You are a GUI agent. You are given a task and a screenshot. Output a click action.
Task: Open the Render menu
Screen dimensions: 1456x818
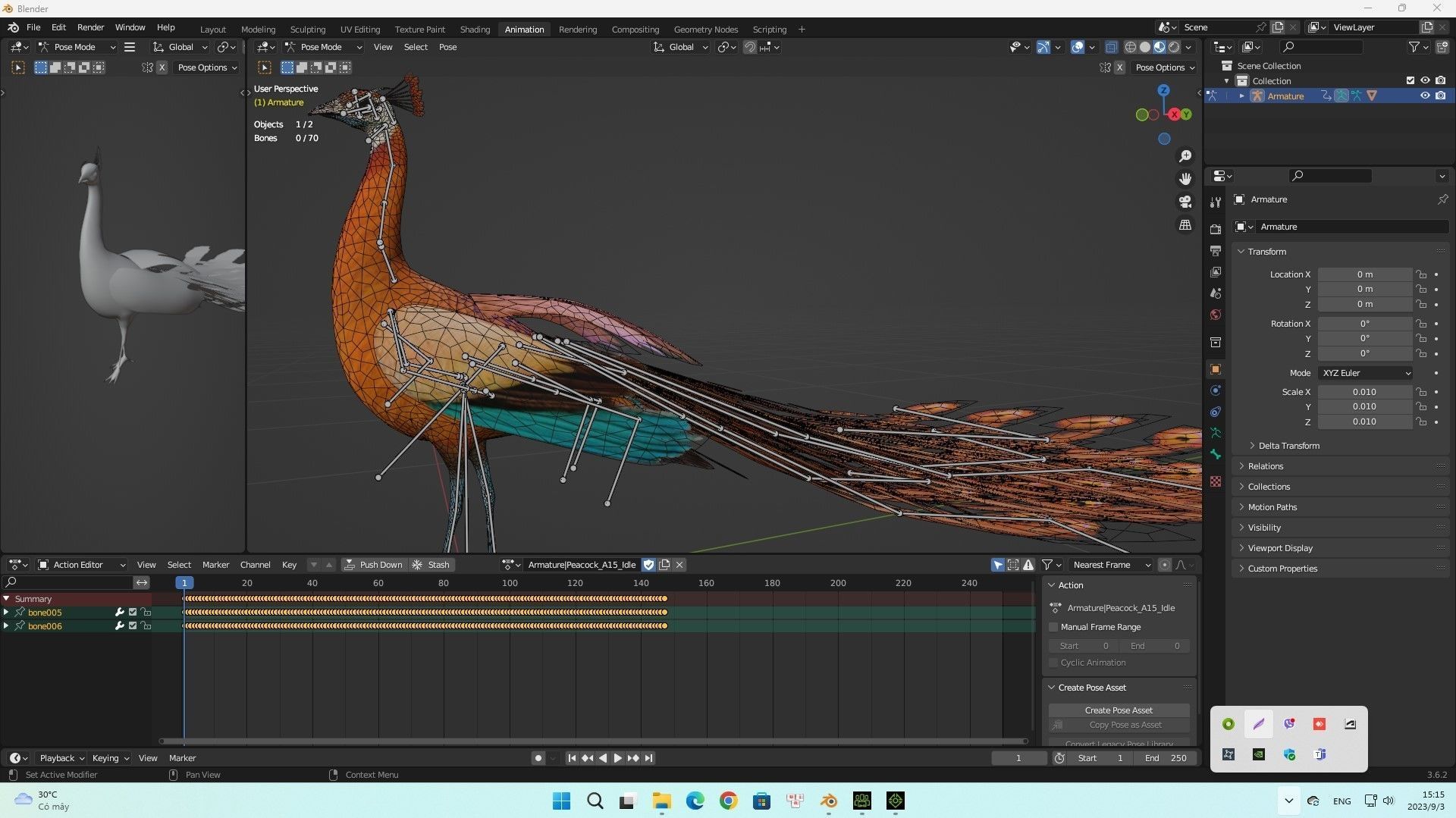(90, 27)
